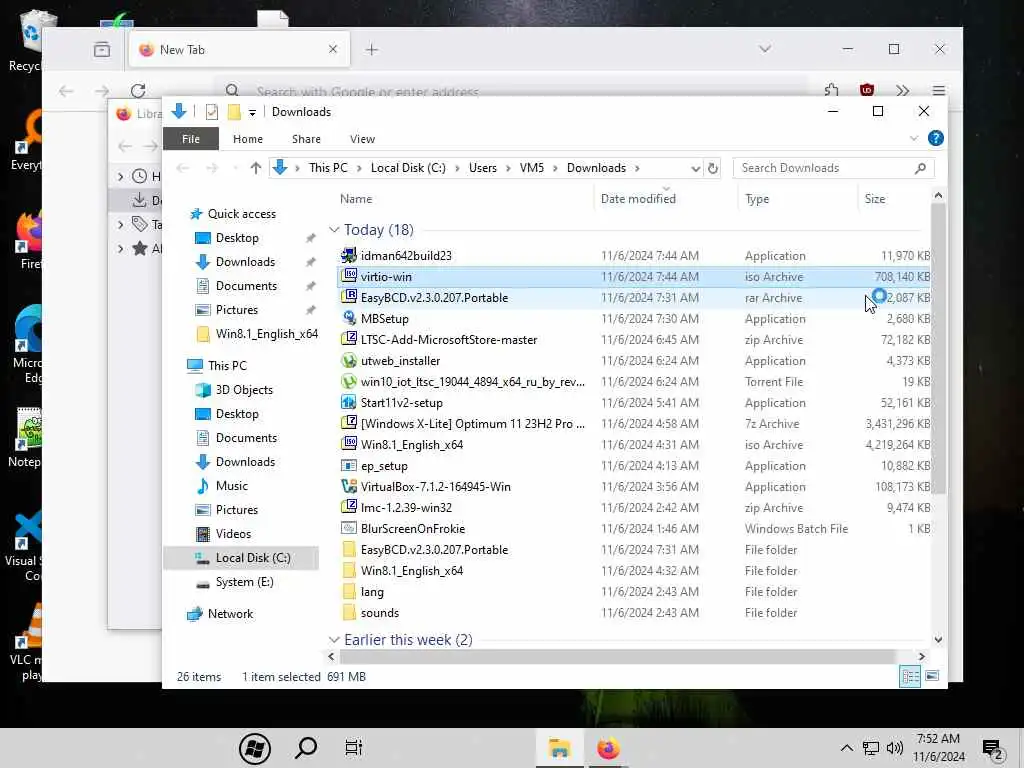Click the VirtualBox-7.1.2-164945-Win installer icon
Viewport: 1024px width, 768px height.
(x=349, y=487)
